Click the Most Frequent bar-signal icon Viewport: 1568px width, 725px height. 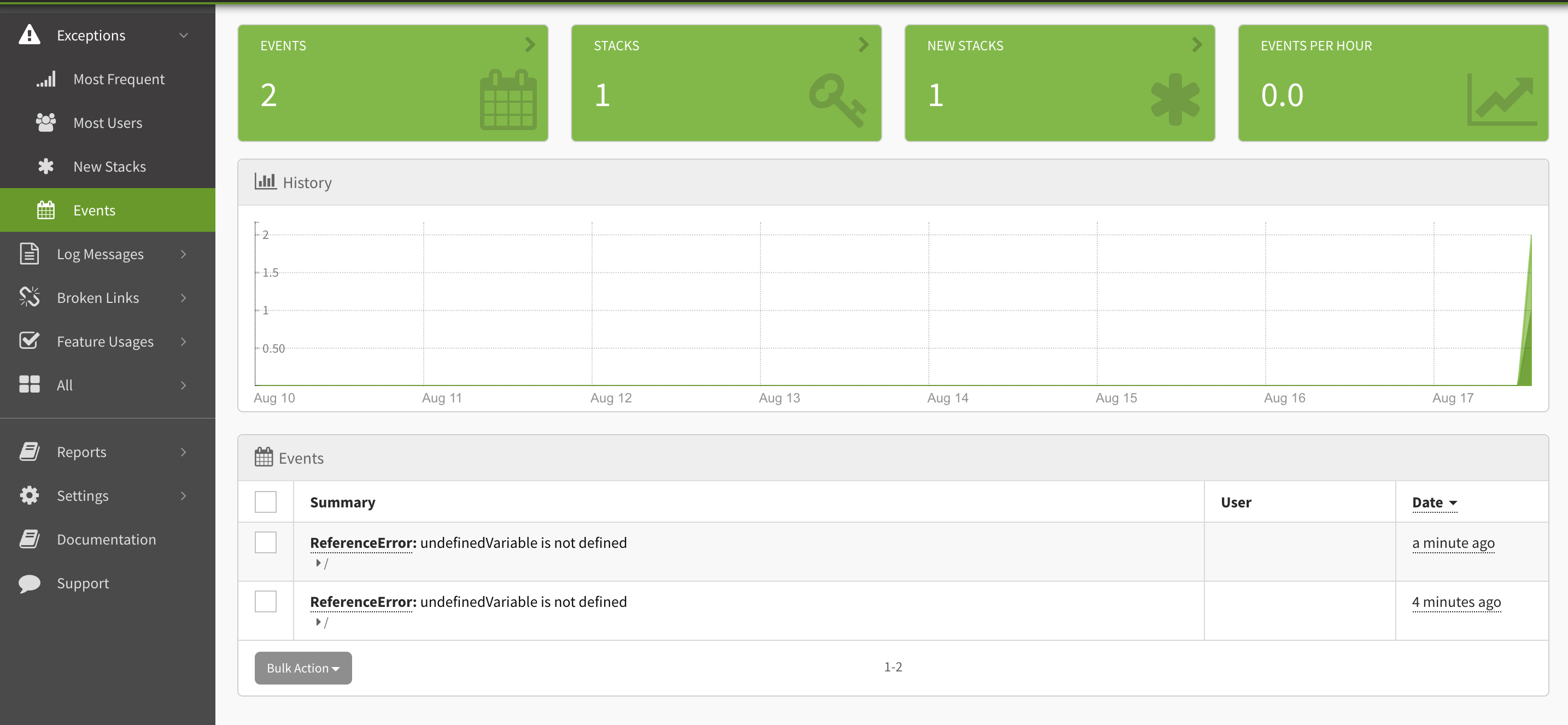(x=46, y=79)
